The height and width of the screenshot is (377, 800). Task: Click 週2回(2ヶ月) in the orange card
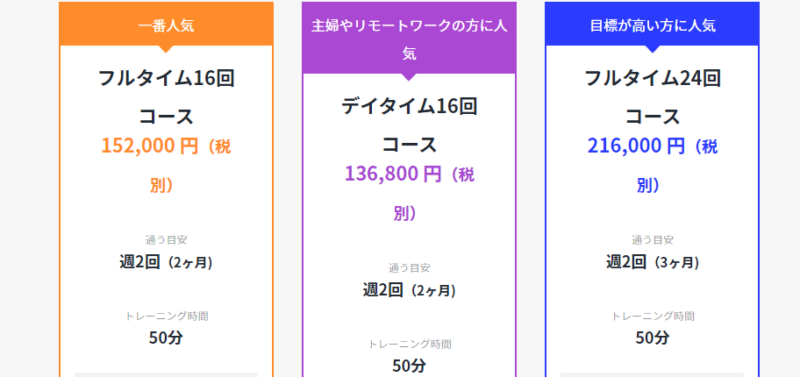(x=166, y=262)
